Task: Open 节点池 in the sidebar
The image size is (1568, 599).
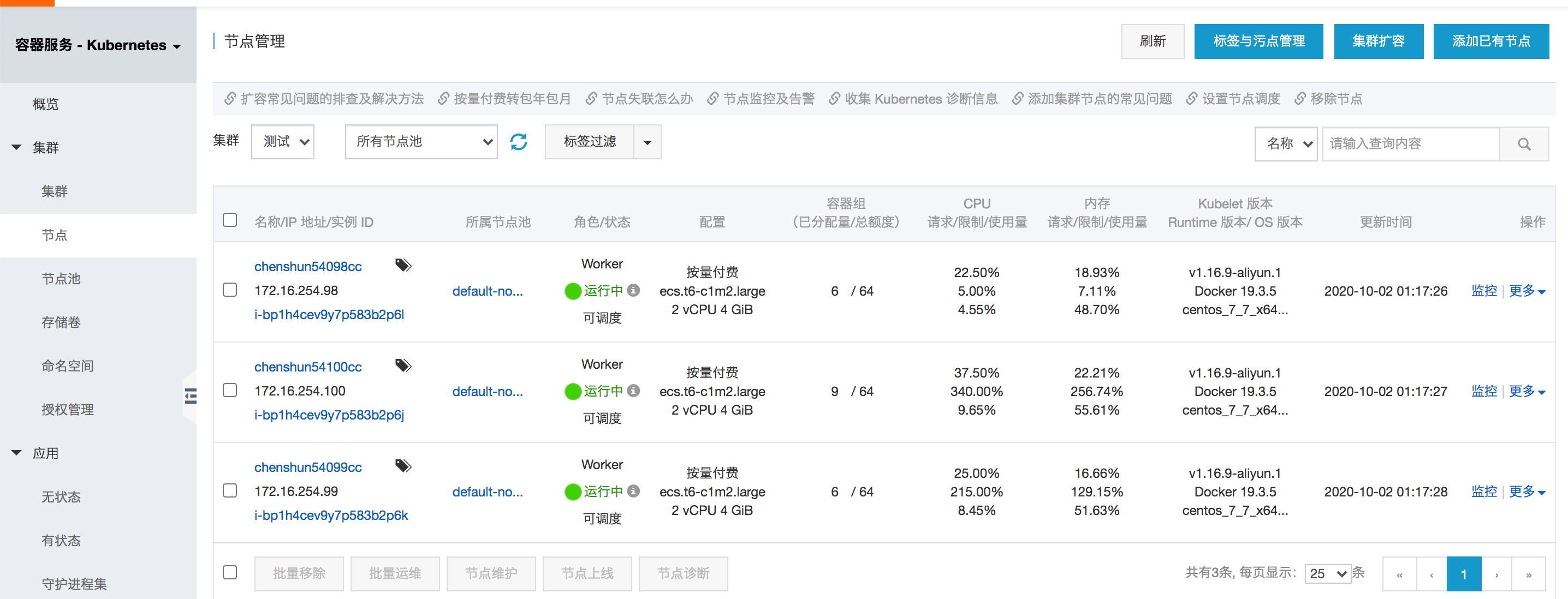Action: [x=61, y=279]
